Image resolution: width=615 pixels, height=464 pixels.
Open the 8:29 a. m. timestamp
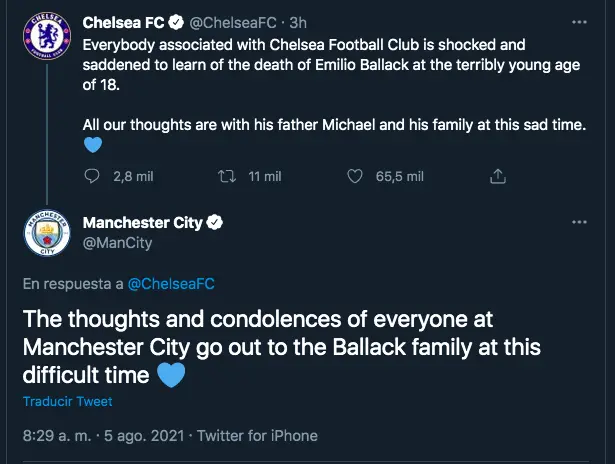(x=57, y=436)
